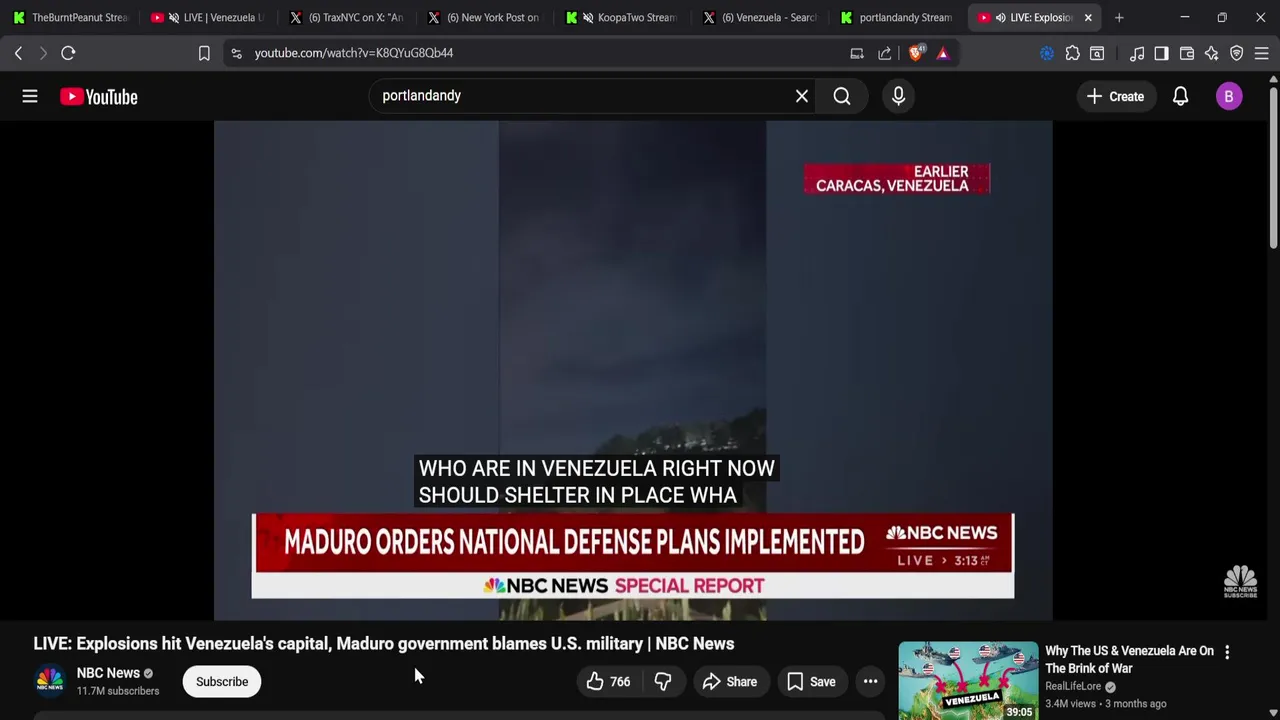Go back in browser history
Image resolution: width=1280 pixels, height=720 pixels.
18,53
